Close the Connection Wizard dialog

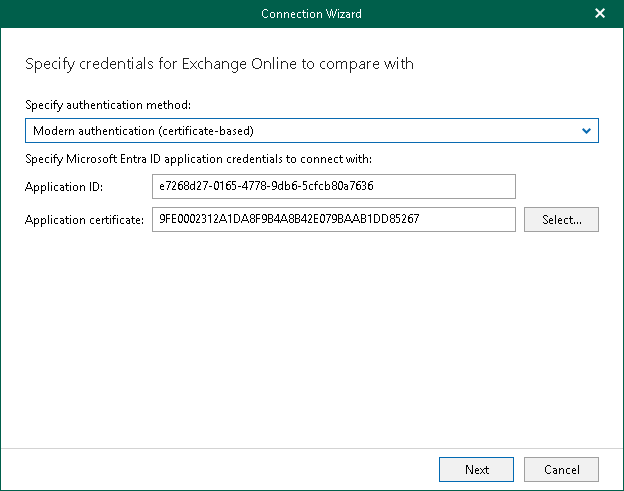coord(599,14)
